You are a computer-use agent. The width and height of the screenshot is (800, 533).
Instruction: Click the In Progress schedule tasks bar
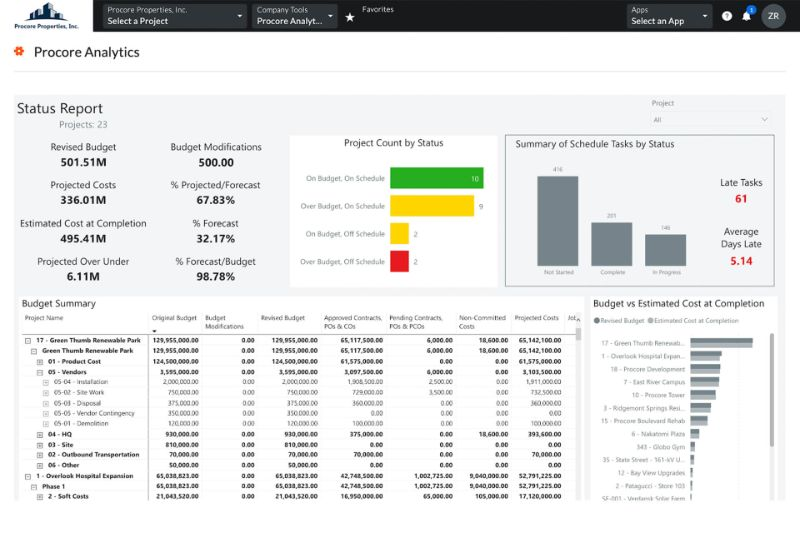pos(666,250)
